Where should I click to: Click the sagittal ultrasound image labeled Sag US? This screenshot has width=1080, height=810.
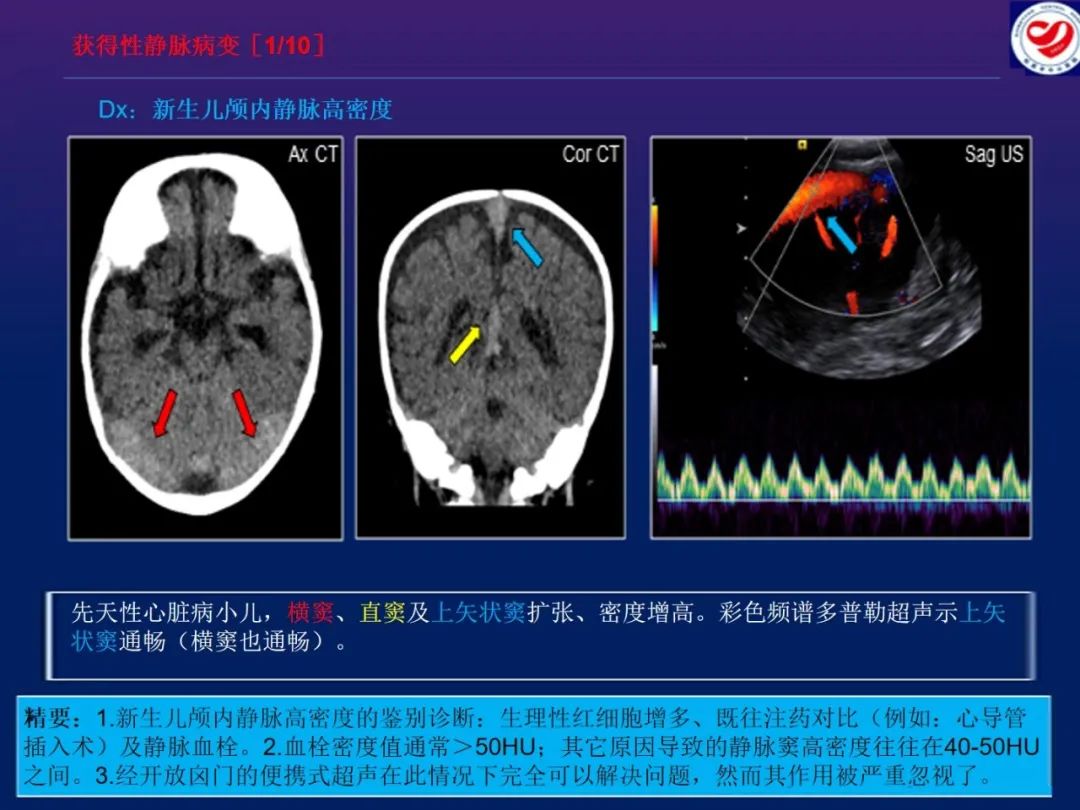coord(841,338)
